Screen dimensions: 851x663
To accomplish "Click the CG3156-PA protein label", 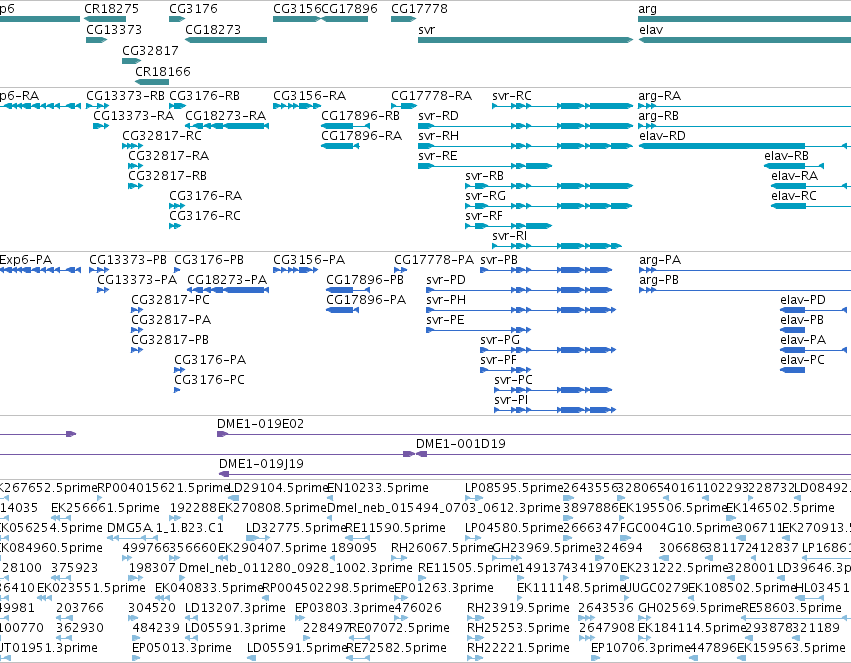I will click(309, 260).
